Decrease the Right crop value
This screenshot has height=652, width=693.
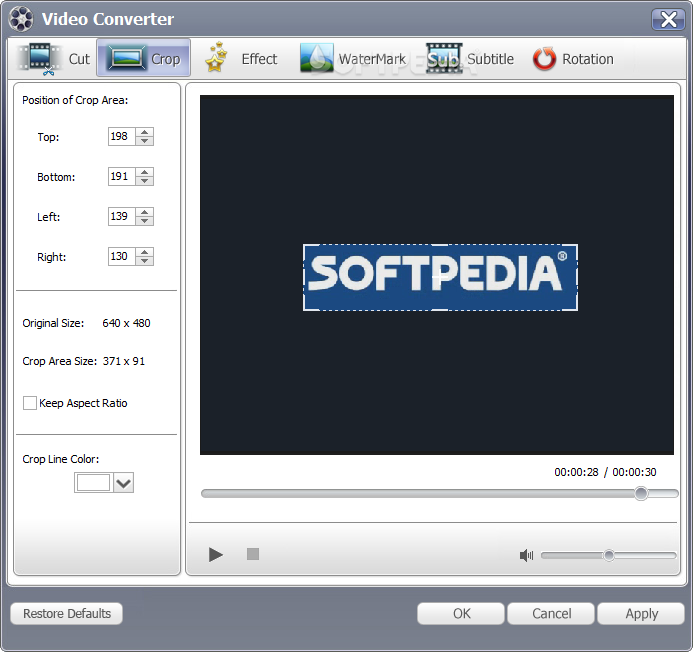point(145,261)
